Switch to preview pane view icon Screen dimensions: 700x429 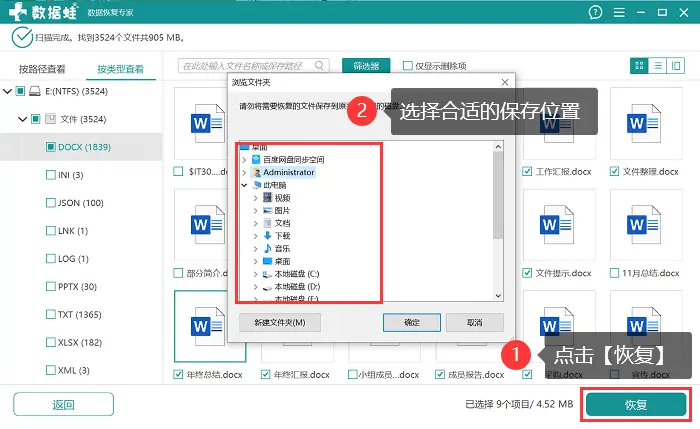point(676,66)
